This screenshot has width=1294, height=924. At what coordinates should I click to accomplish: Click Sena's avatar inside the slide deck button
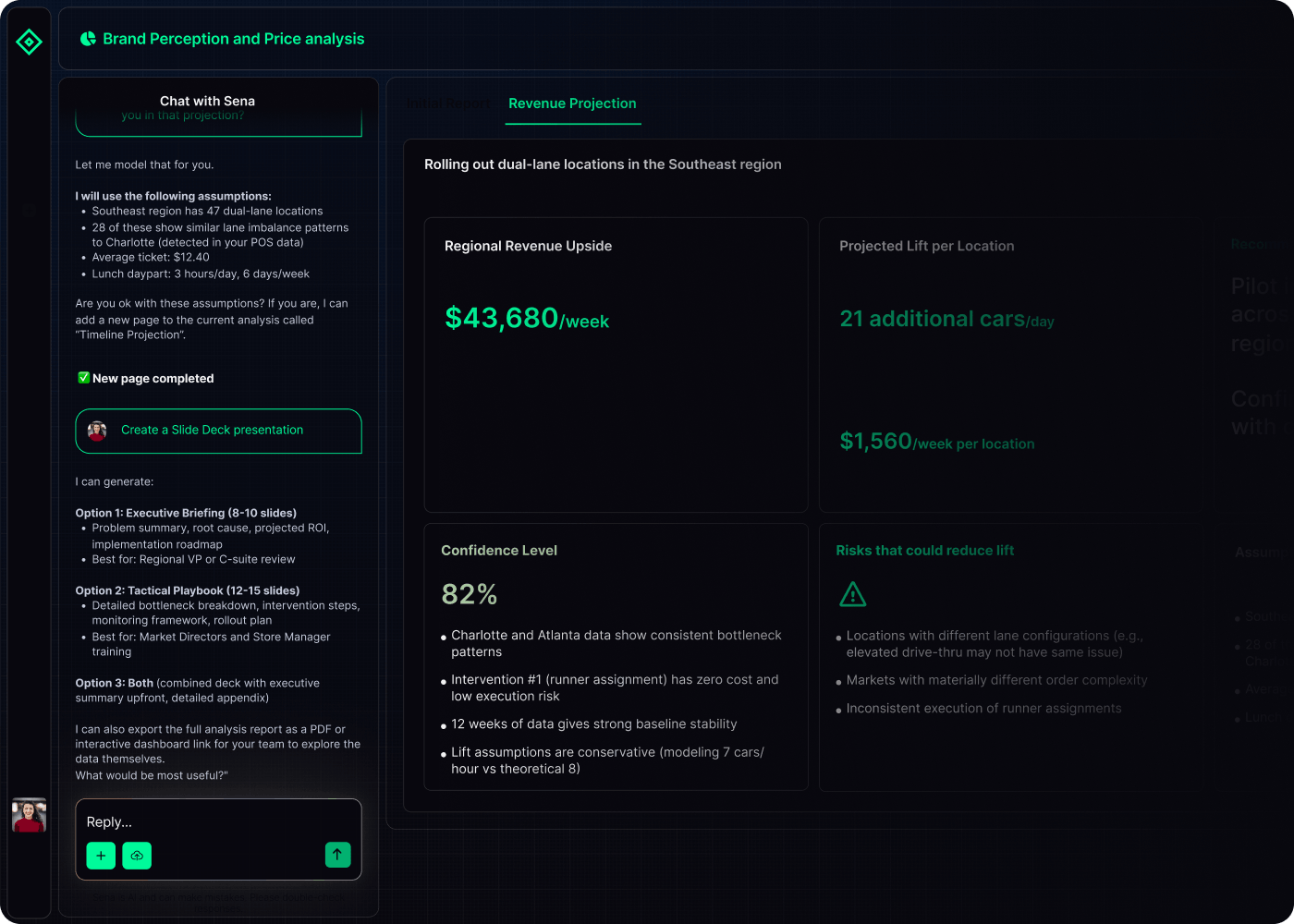[x=97, y=431]
